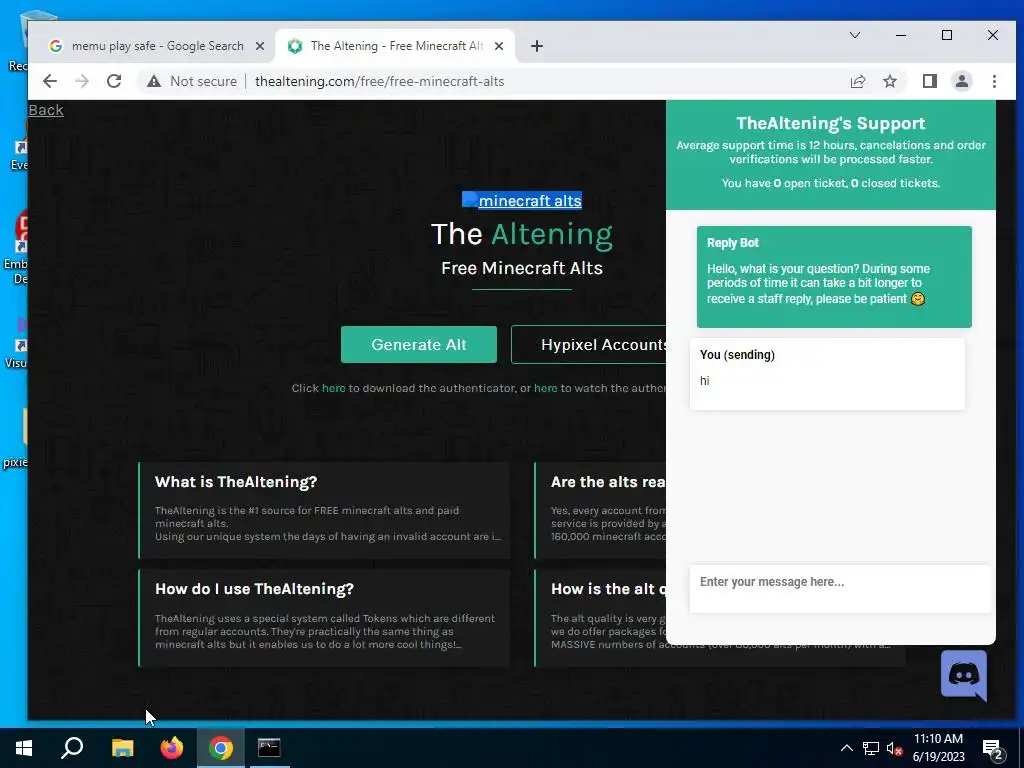Click the Not secure warning icon
1024x768 pixels.
[153, 81]
